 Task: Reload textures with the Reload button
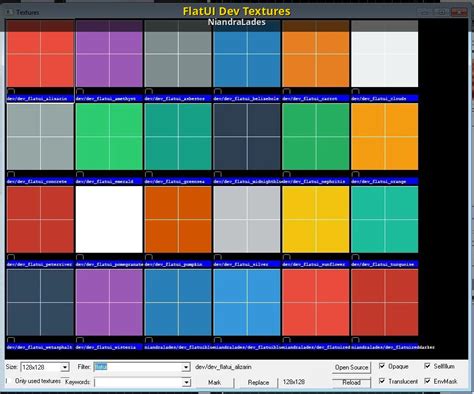click(x=351, y=382)
